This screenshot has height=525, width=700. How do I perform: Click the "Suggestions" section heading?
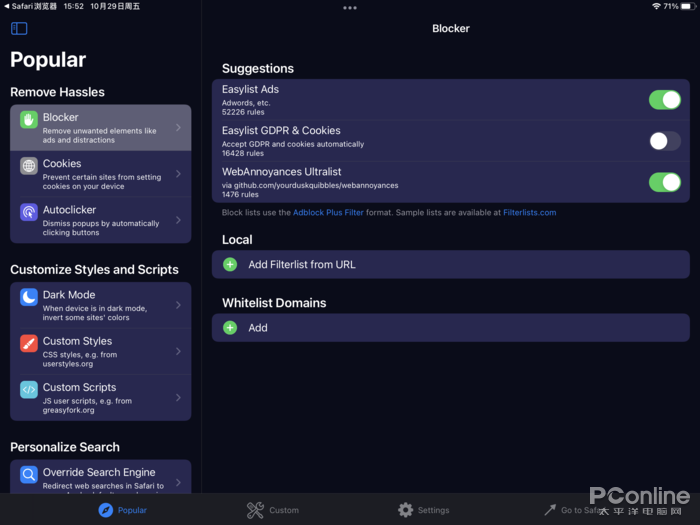pos(258,68)
